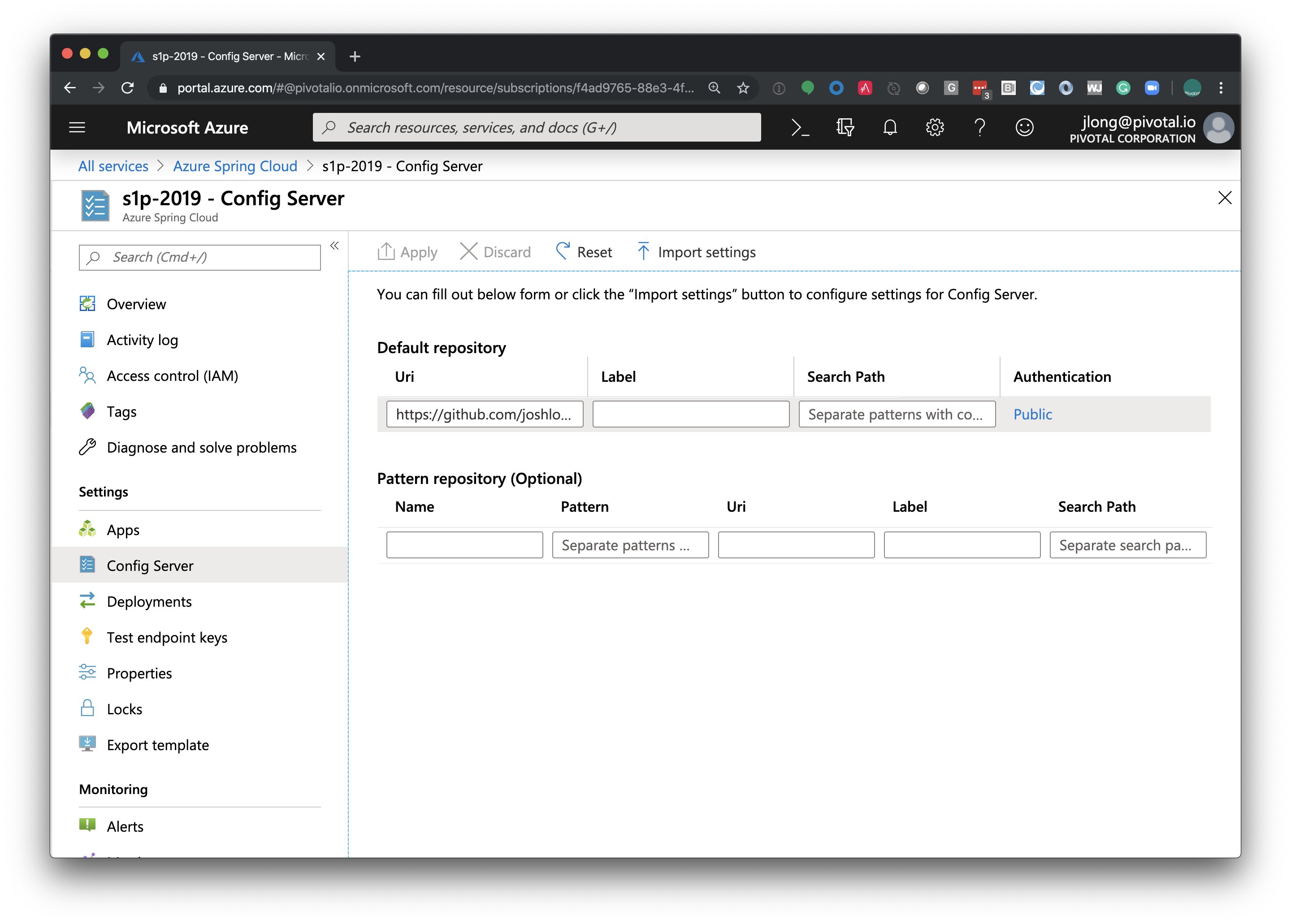Click the browser forward arrow
The image size is (1291, 924).
coord(99,88)
